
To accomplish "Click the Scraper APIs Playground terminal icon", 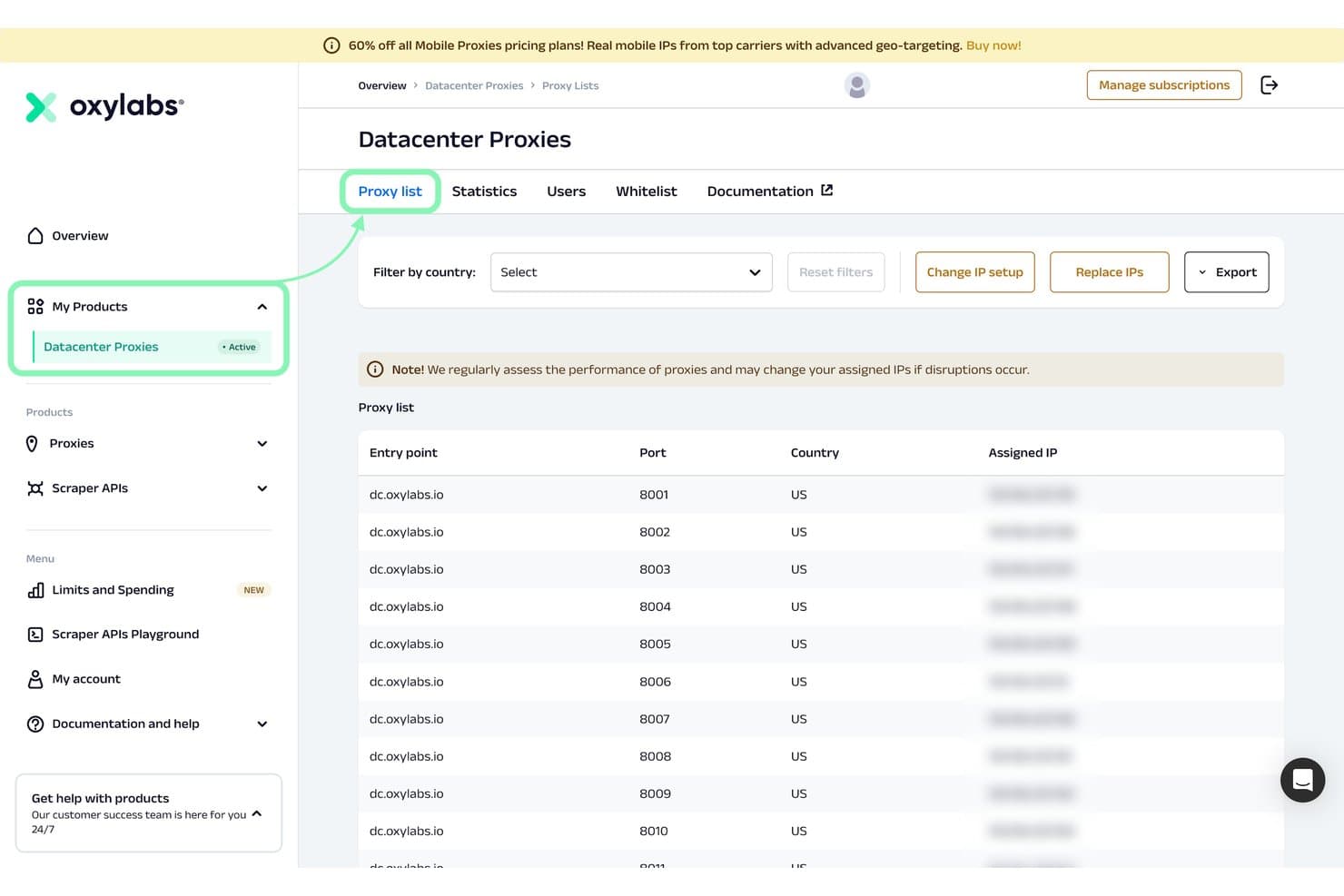I will (x=35, y=635).
